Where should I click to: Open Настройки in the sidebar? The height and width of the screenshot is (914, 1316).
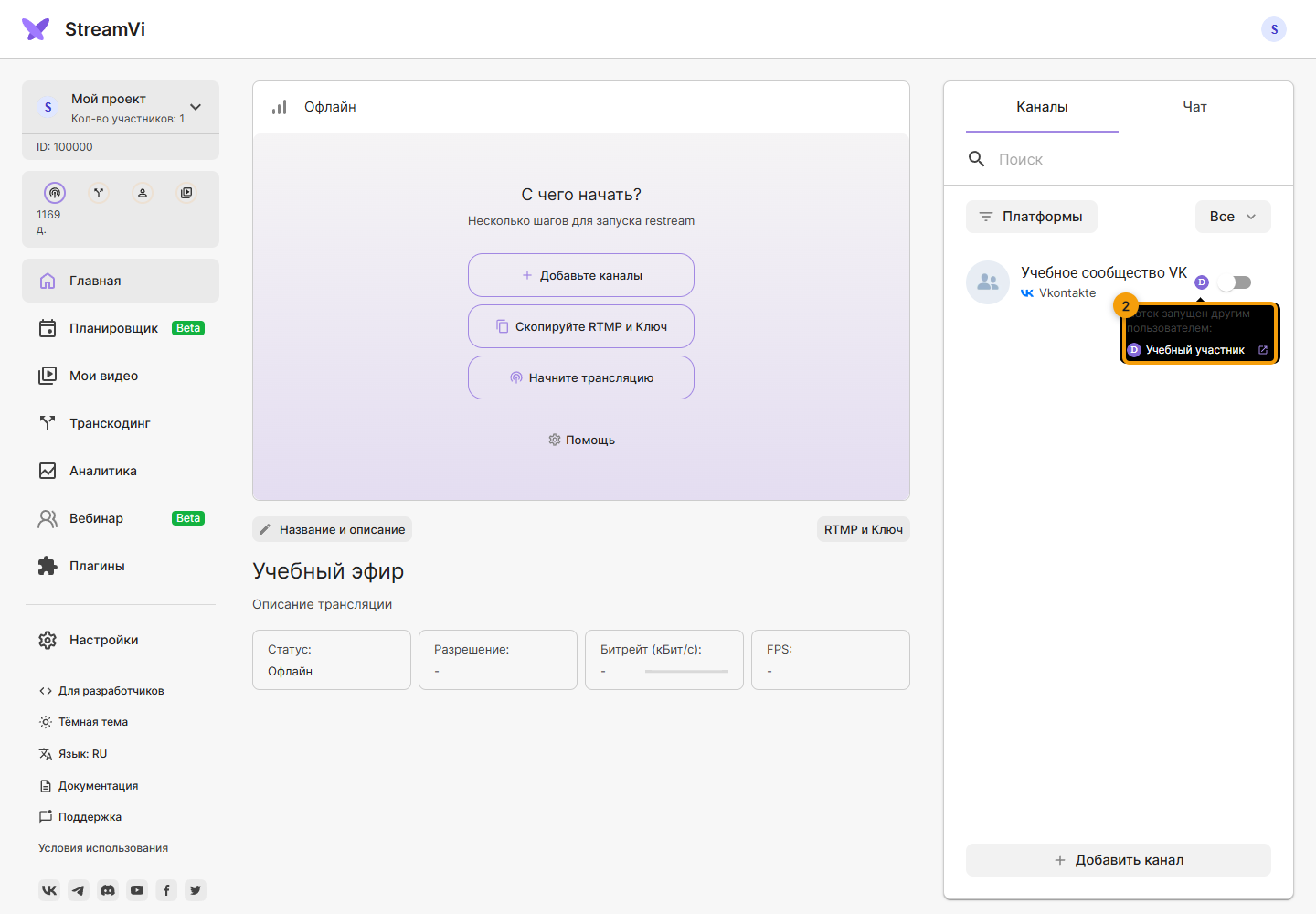121,640
